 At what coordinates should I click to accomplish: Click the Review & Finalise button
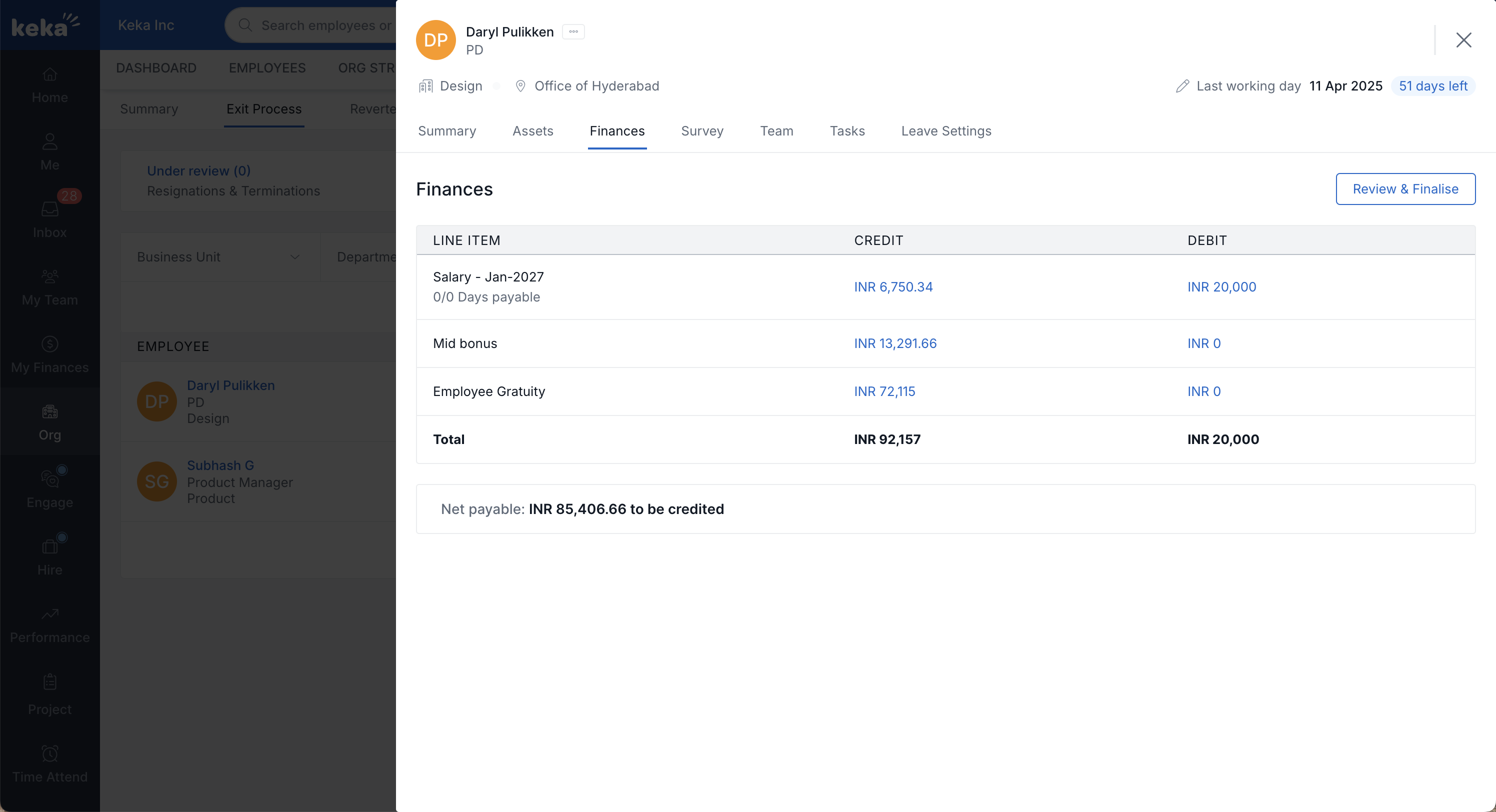(1405, 189)
